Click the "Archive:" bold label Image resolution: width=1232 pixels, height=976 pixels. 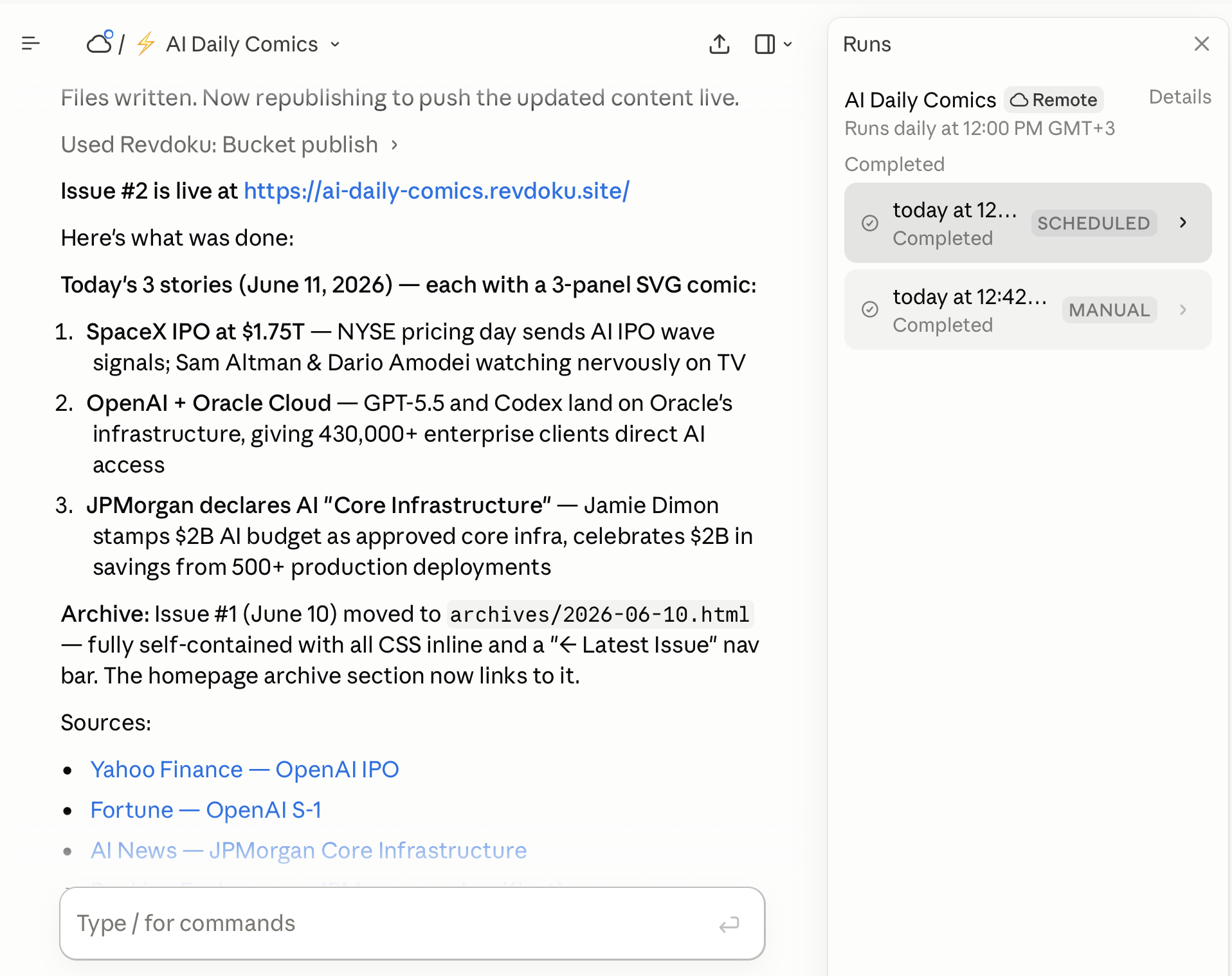pos(105,614)
